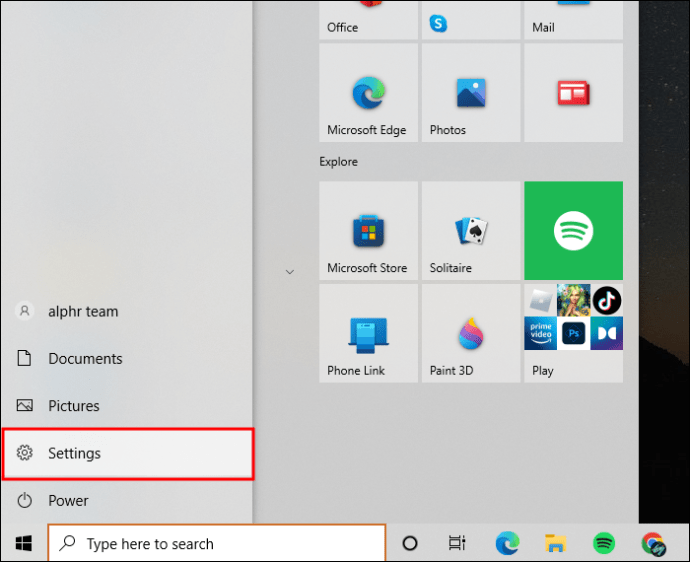This screenshot has width=690, height=562.
Task: Open the Phone Link tile
Action: point(368,333)
